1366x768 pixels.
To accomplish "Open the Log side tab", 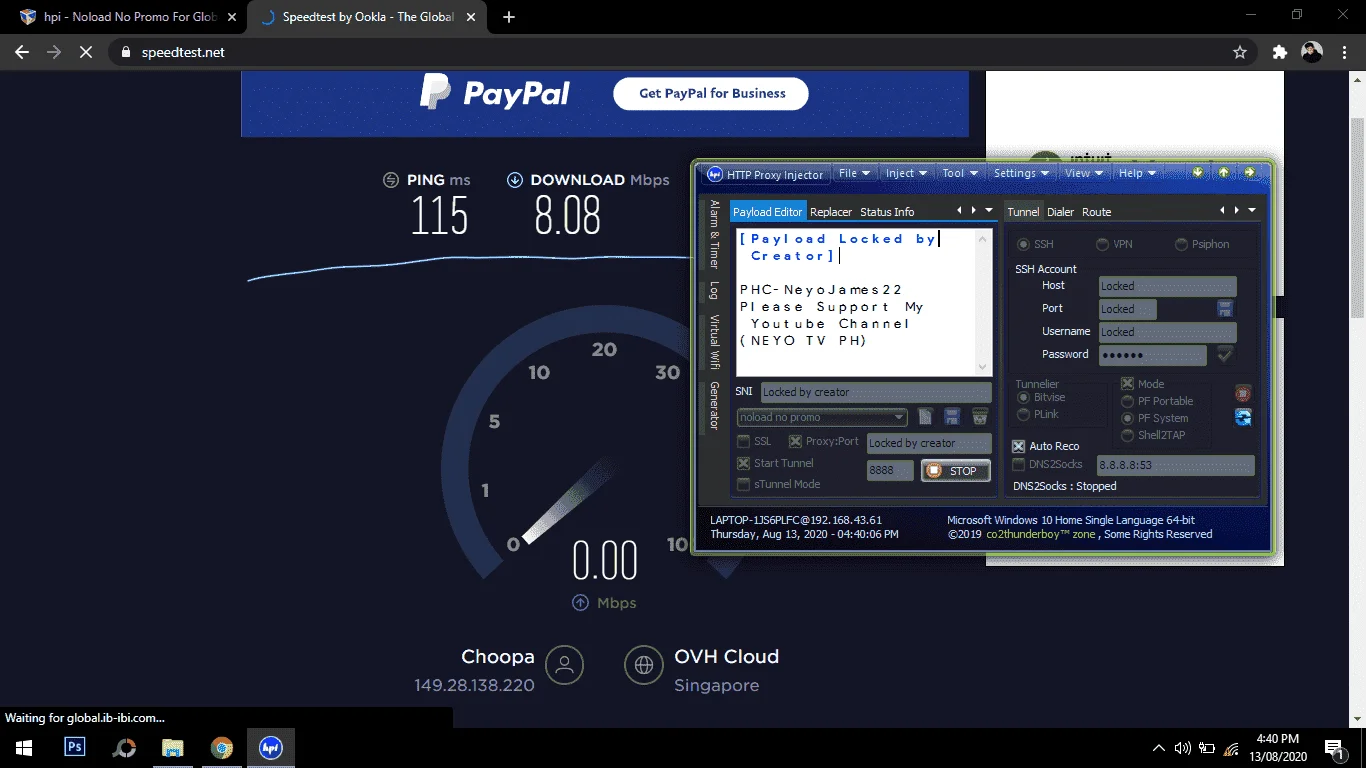I will coord(714,290).
